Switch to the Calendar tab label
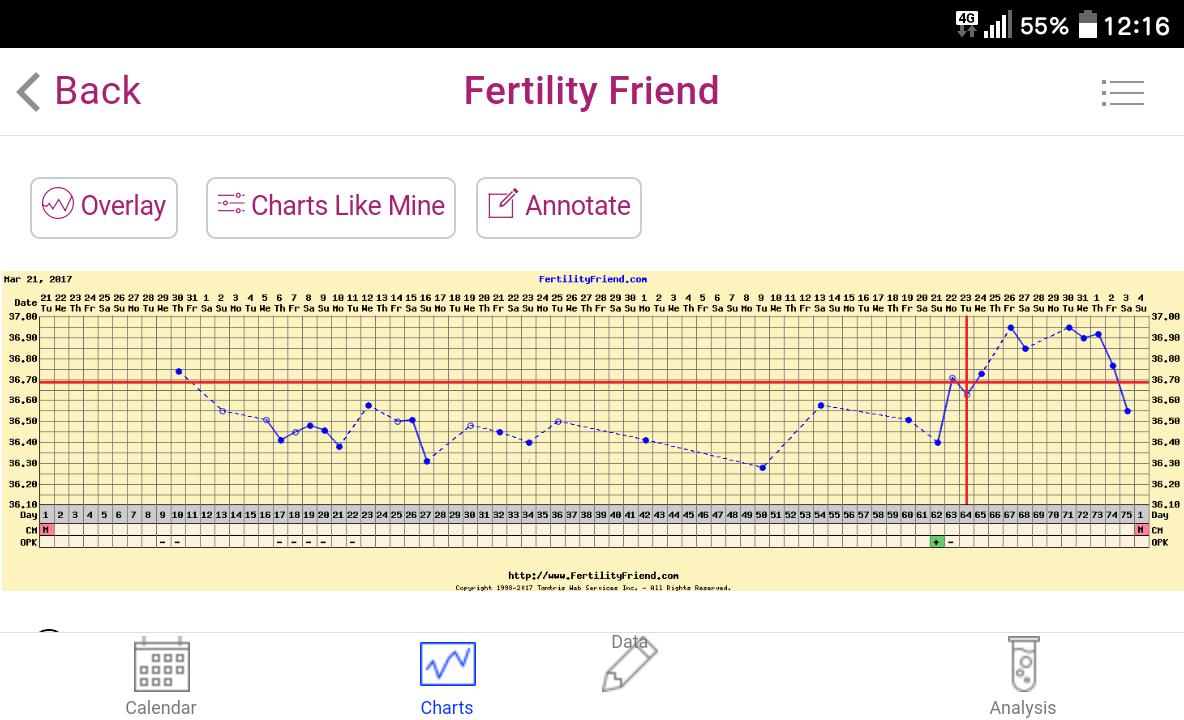The width and height of the screenshot is (1184, 720). coord(160,707)
